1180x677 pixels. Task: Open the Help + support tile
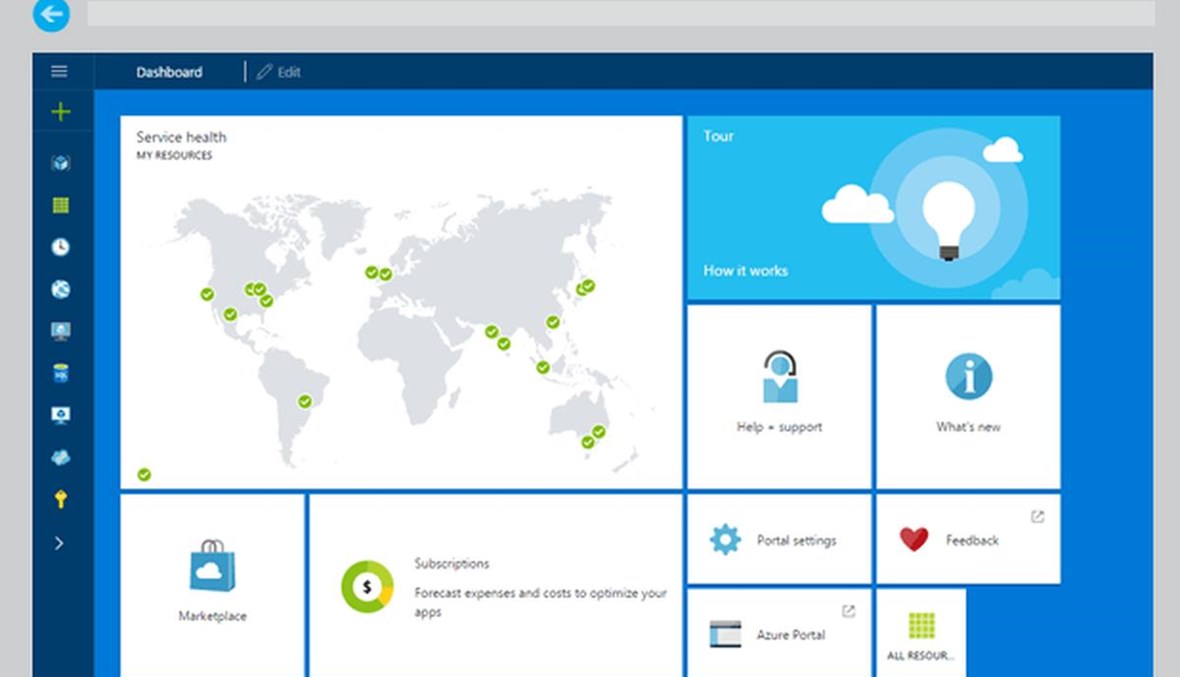(779, 396)
